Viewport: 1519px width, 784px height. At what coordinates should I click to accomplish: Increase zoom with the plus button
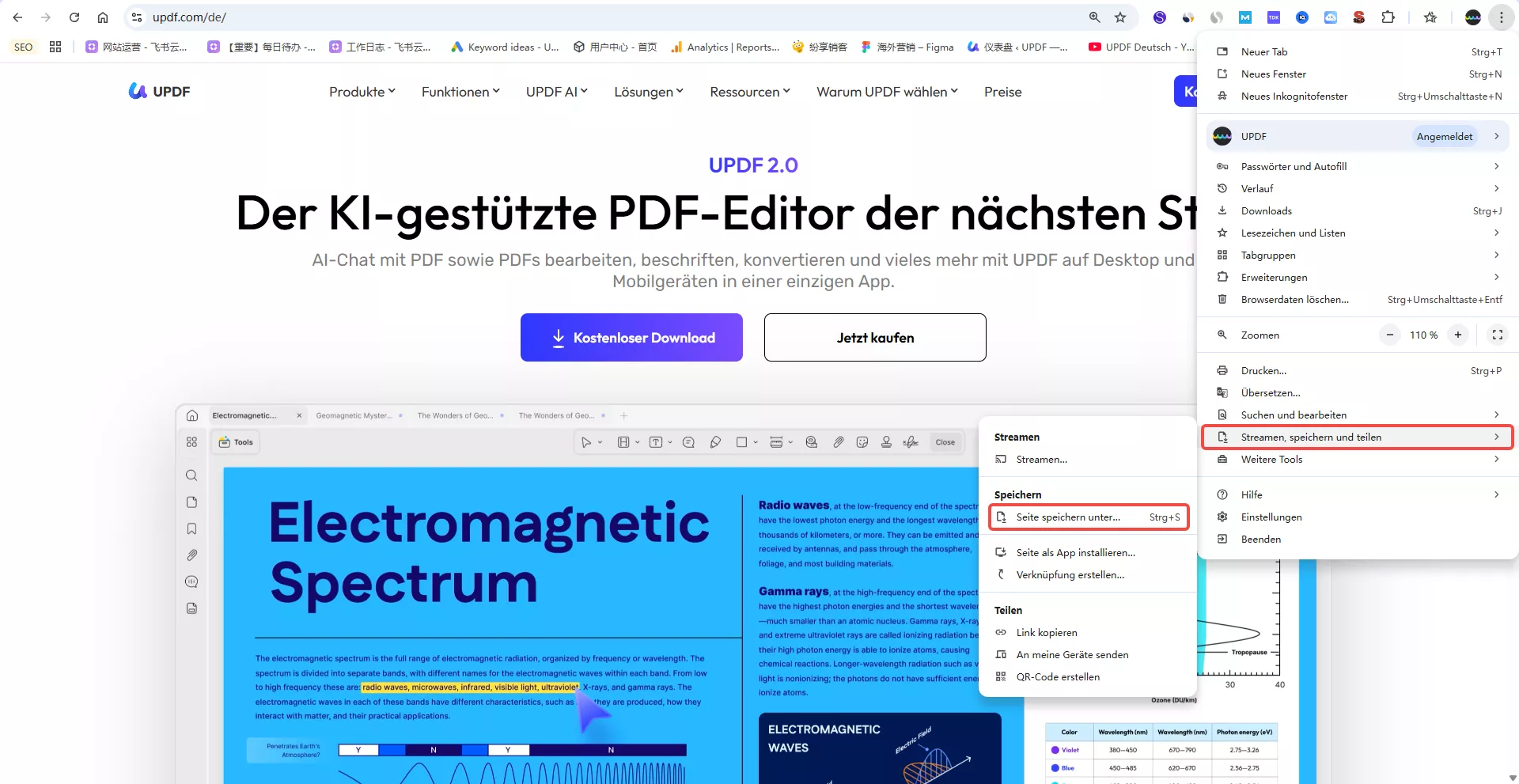click(1458, 335)
